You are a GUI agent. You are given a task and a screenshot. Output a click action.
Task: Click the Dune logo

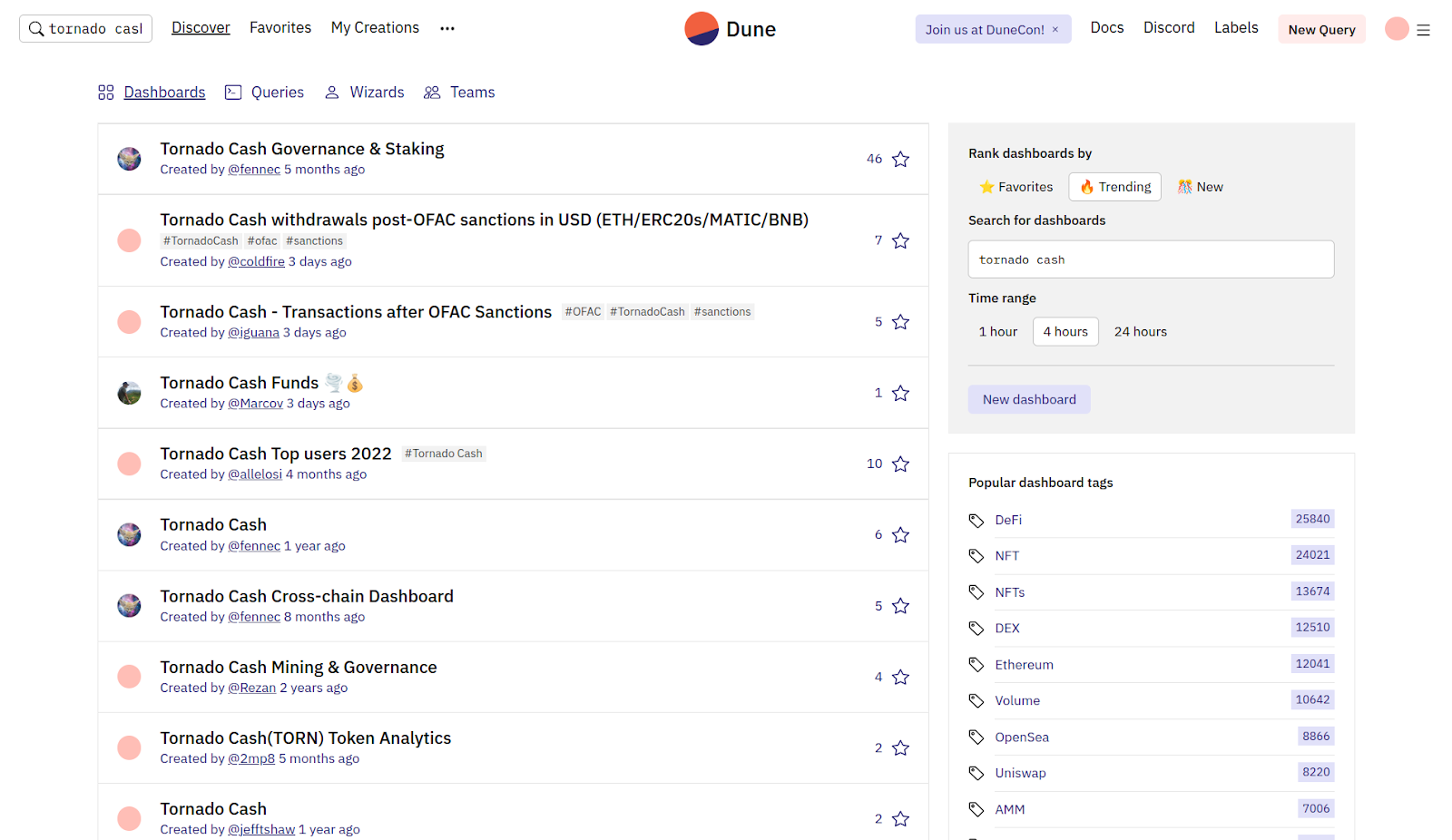pos(730,29)
